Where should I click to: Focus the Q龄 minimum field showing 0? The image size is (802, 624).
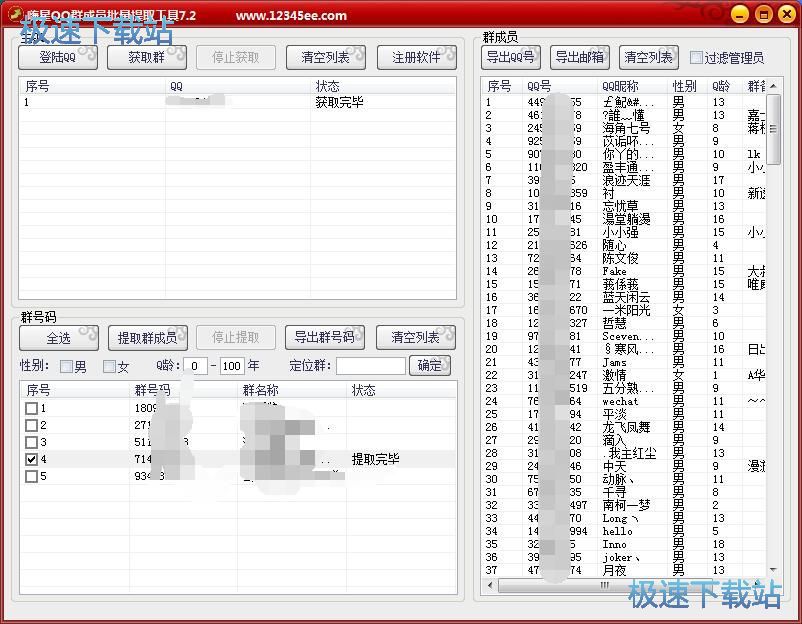coord(195,366)
